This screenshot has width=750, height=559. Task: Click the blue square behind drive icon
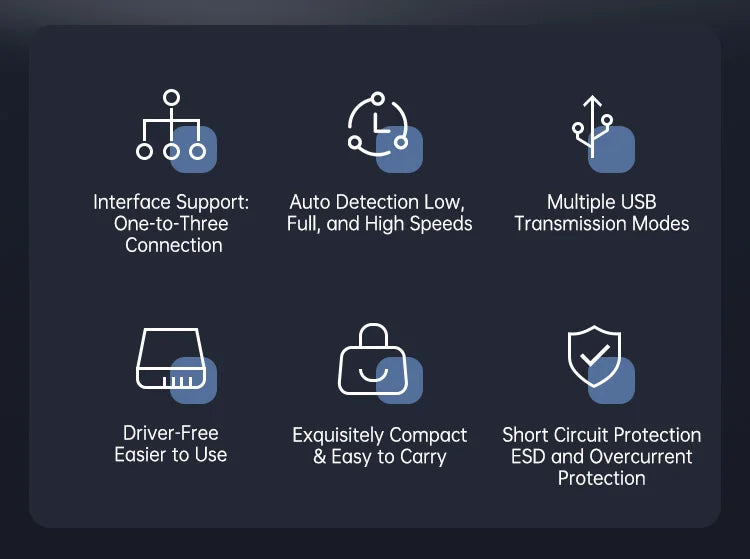(194, 380)
